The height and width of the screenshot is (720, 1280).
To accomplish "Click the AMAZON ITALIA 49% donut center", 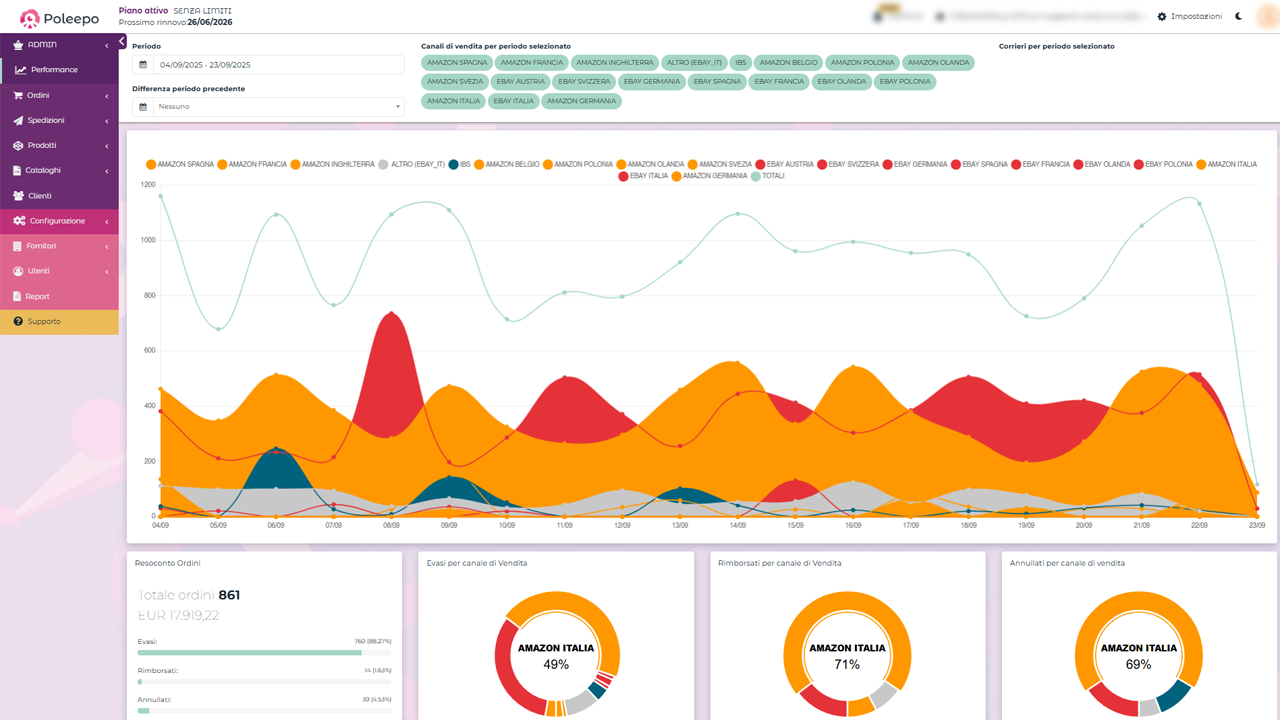I will [556, 656].
